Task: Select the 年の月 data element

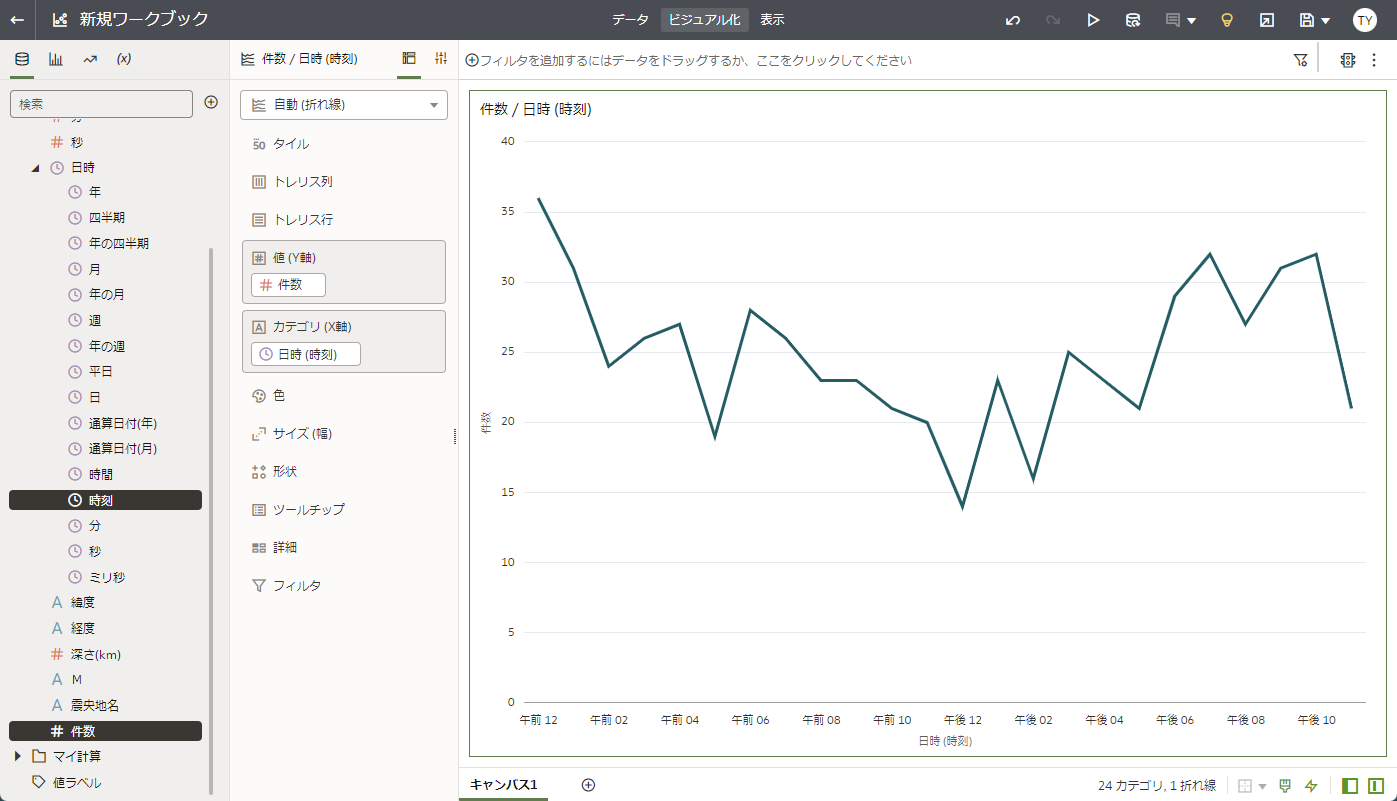Action: tap(106, 294)
